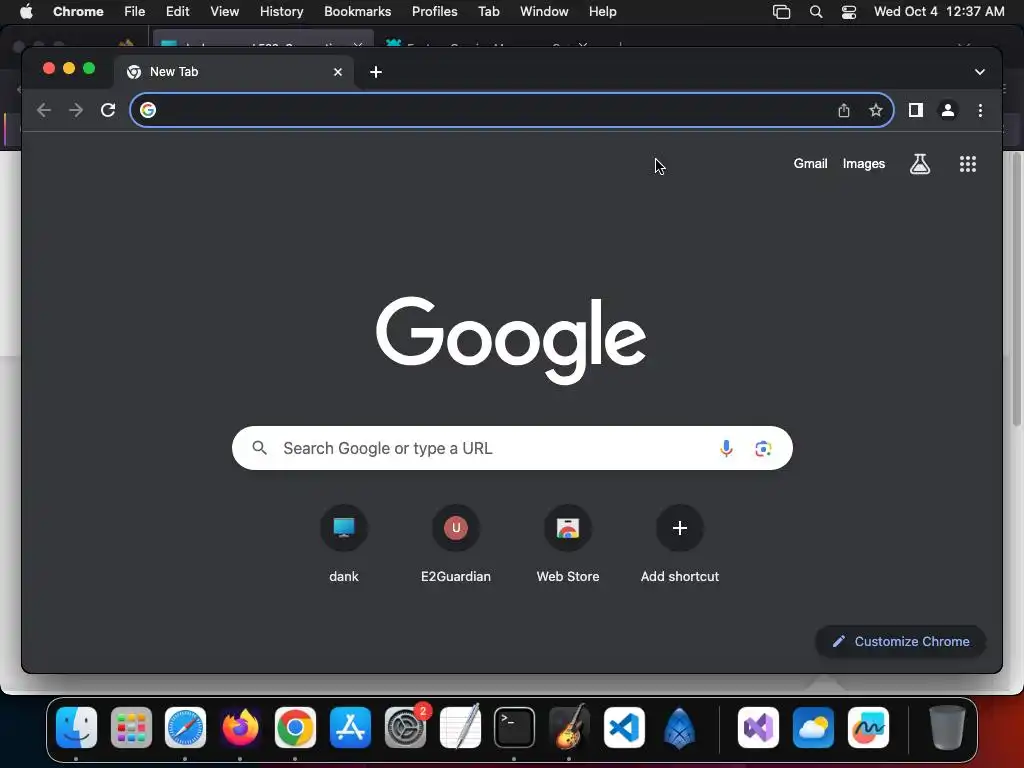Open the Google apps grid
1024x768 pixels.
(x=968, y=164)
